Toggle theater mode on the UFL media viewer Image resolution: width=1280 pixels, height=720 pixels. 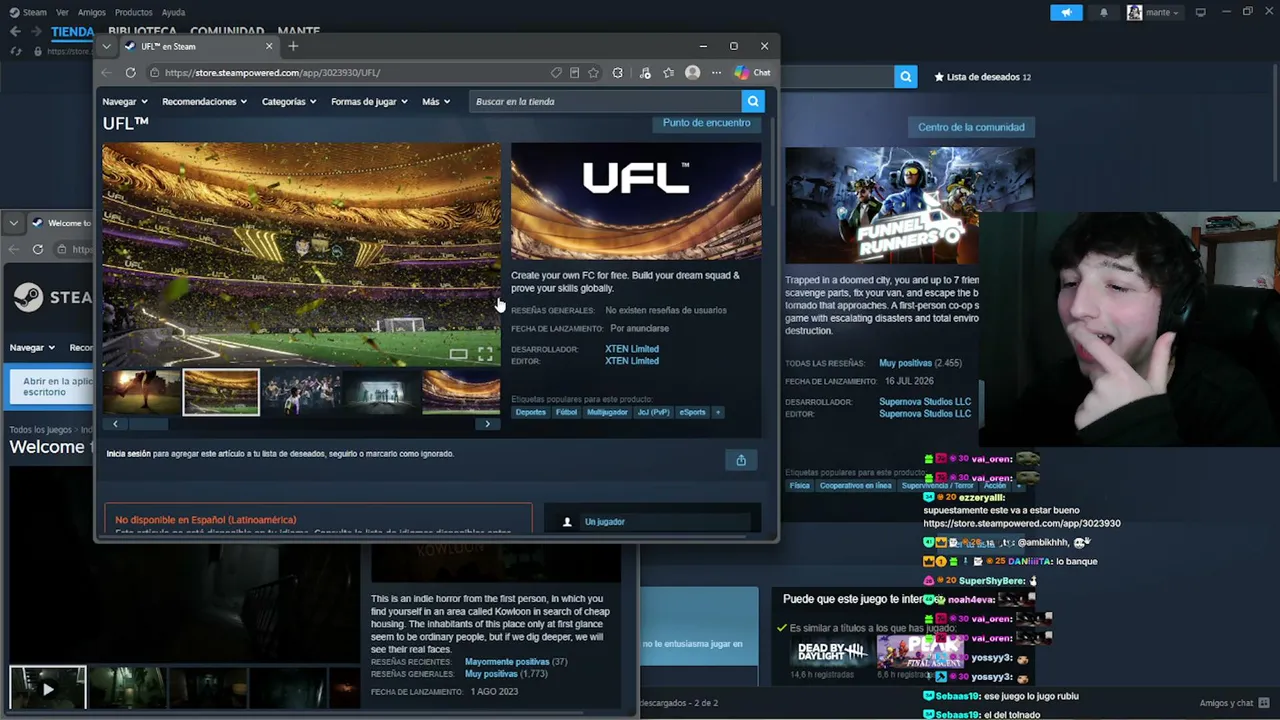tap(458, 354)
